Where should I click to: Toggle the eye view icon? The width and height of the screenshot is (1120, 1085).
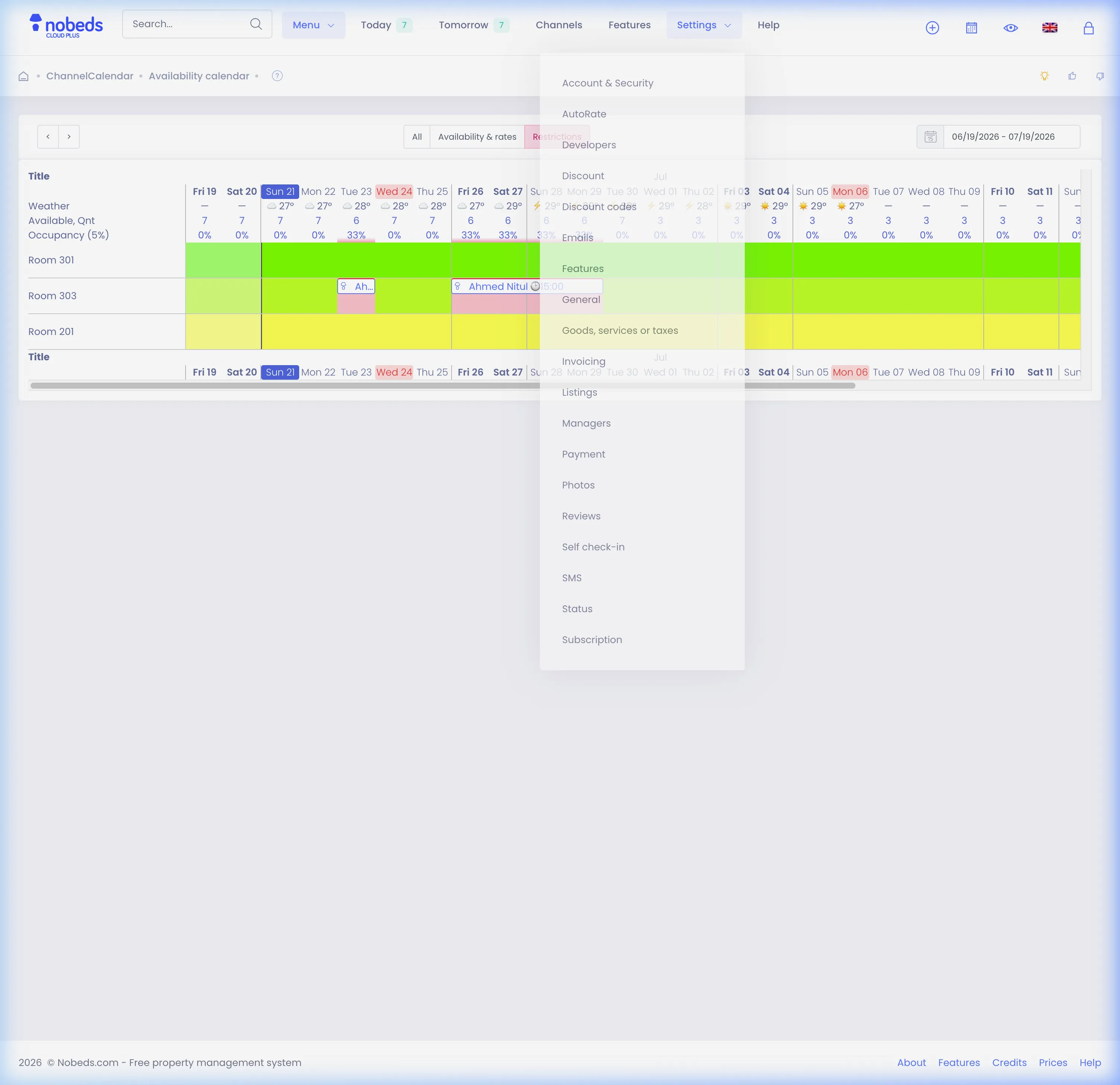click(1010, 28)
